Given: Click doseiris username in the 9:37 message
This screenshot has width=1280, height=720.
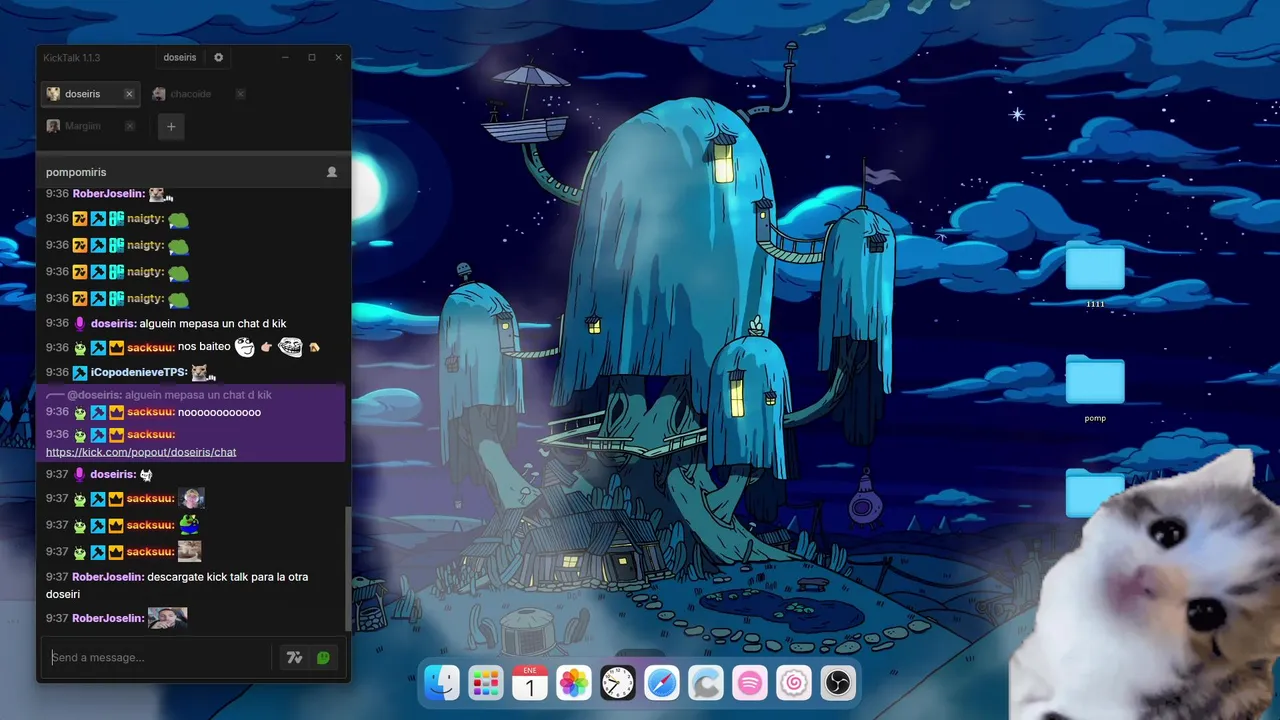Looking at the screenshot, I should [x=113, y=474].
